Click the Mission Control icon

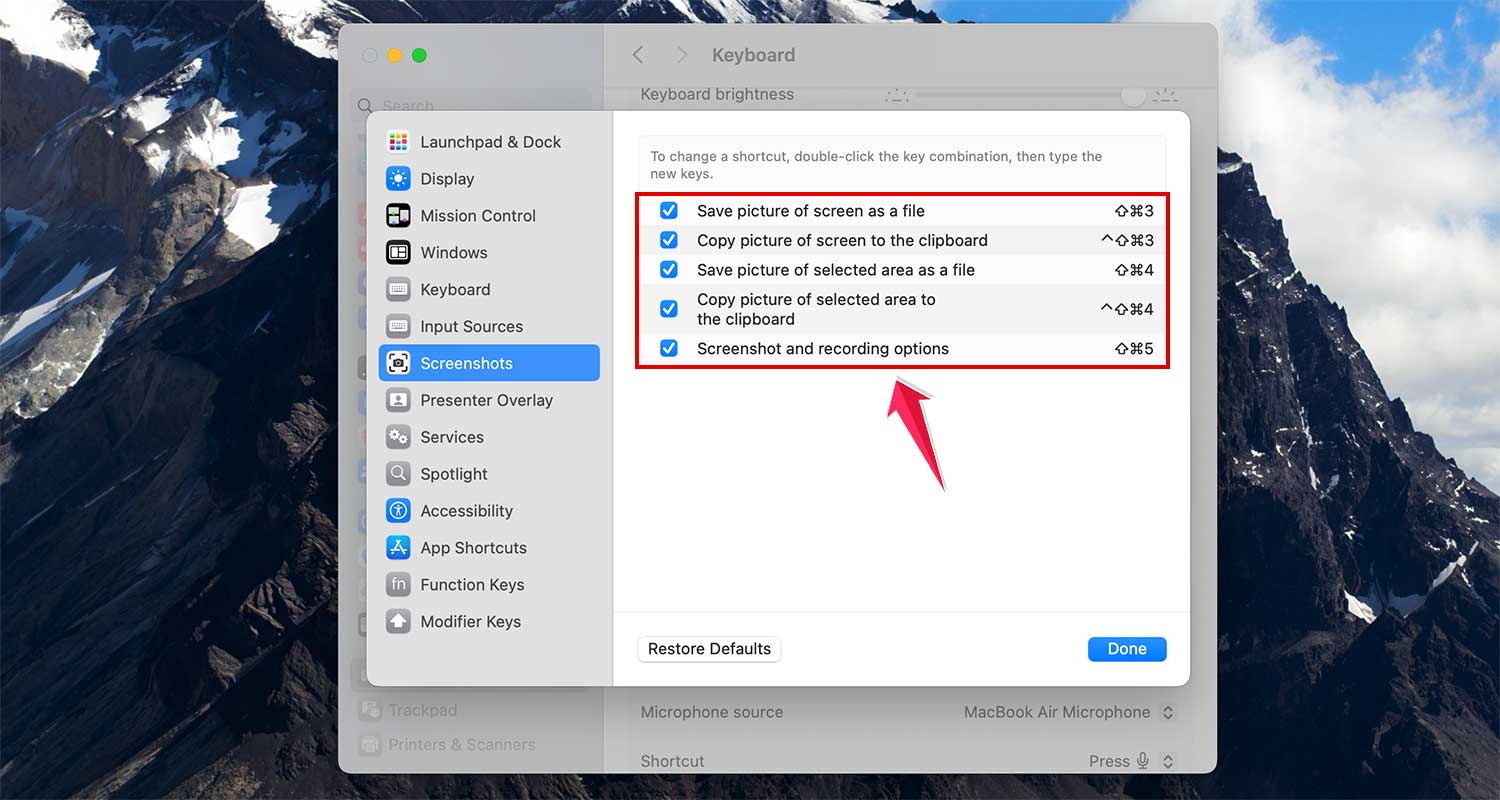(x=398, y=215)
